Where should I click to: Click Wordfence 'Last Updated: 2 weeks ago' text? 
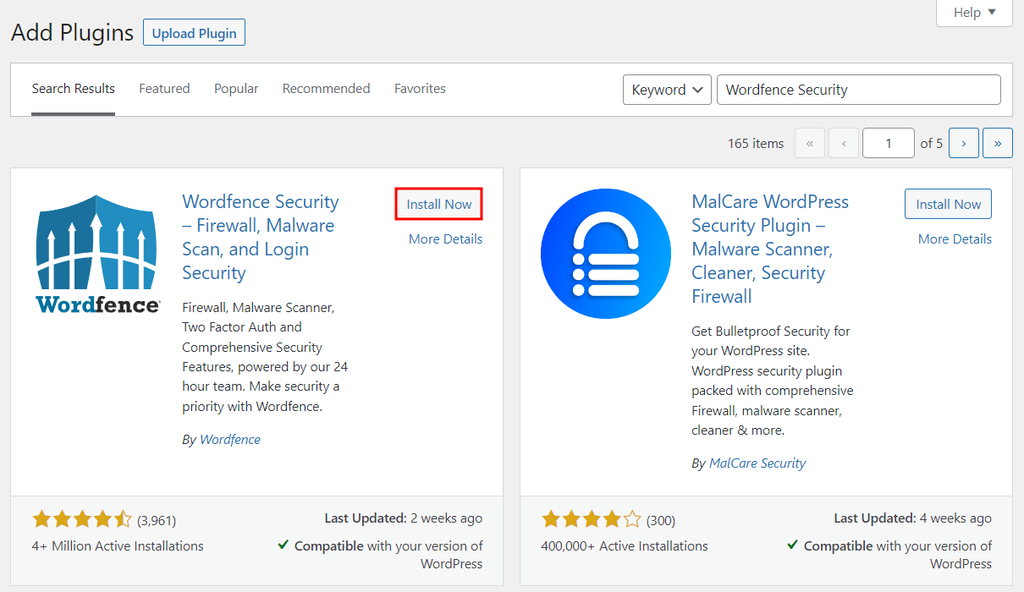(x=404, y=518)
